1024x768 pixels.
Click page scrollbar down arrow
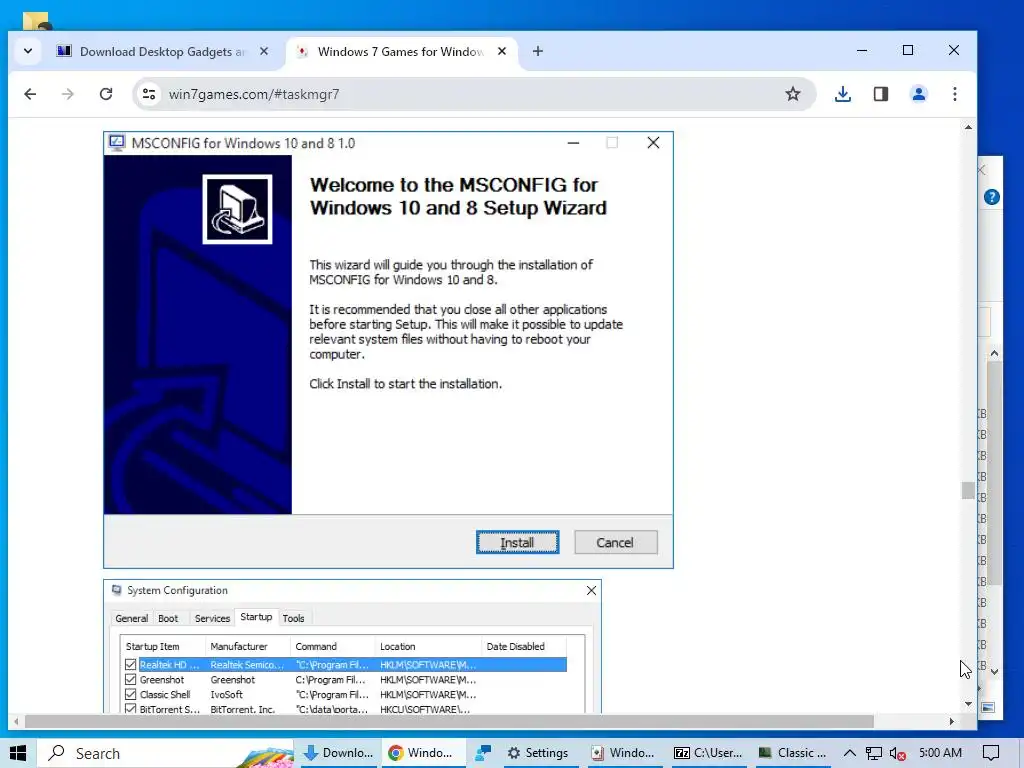968,704
